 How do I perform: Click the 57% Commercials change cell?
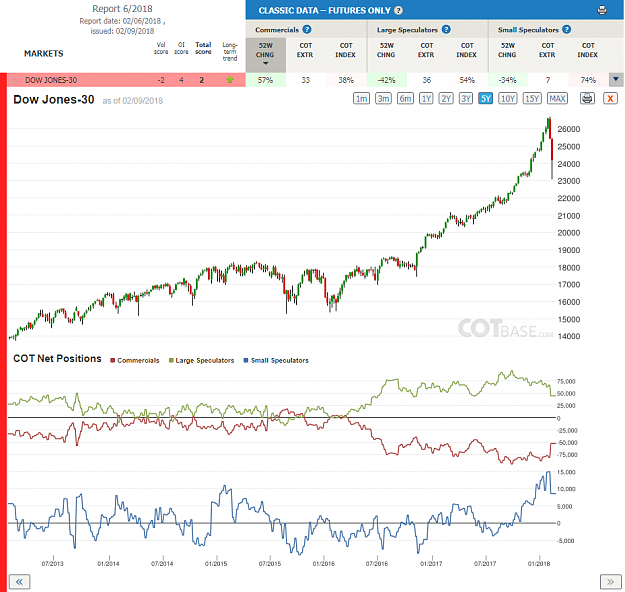coord(266,80)
